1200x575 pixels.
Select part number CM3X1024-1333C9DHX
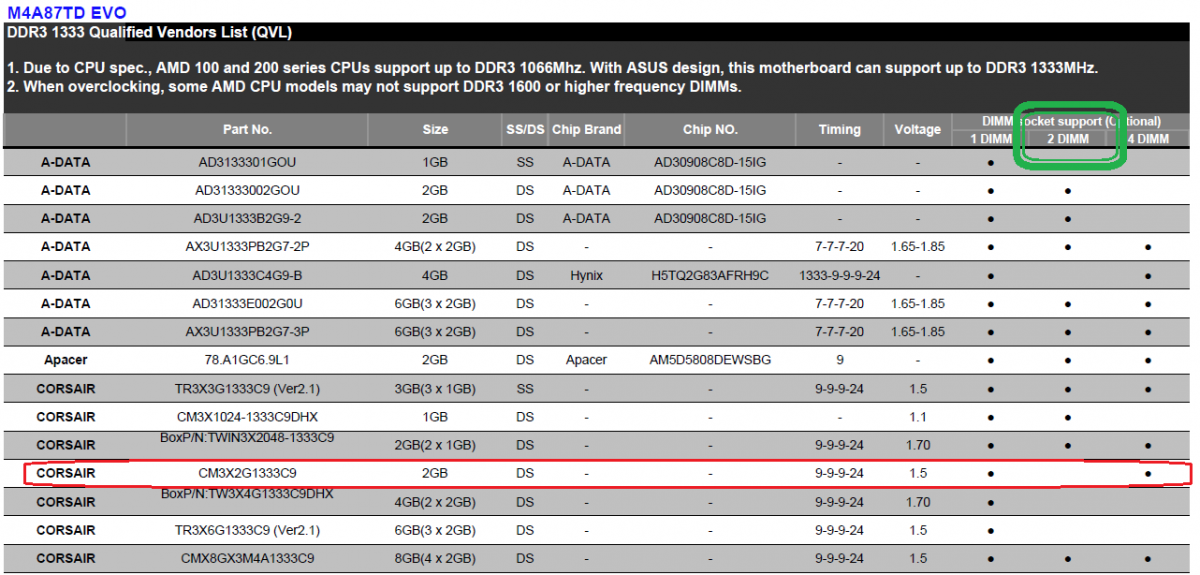(247, 416)
